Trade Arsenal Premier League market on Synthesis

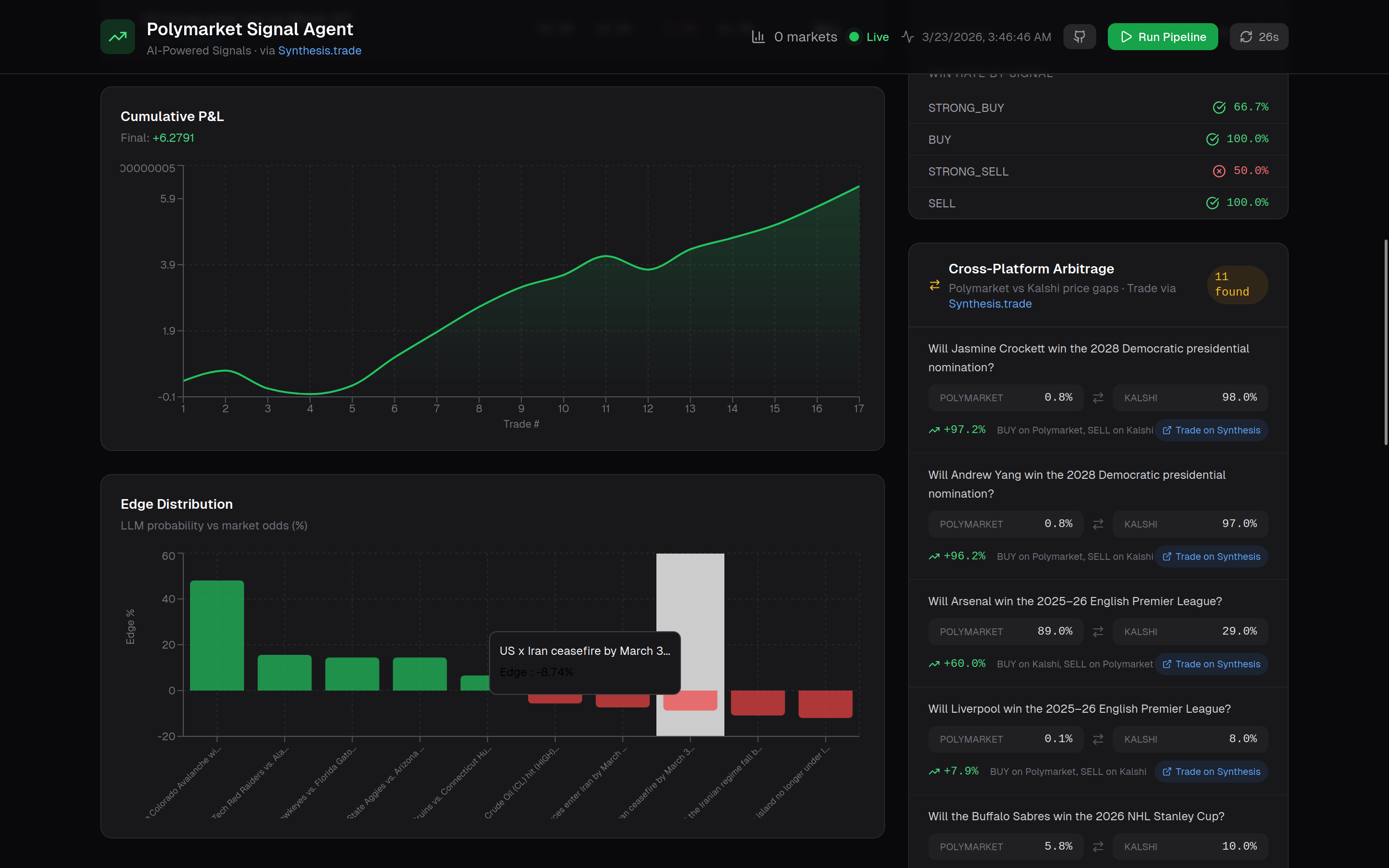click(1211, 664)
